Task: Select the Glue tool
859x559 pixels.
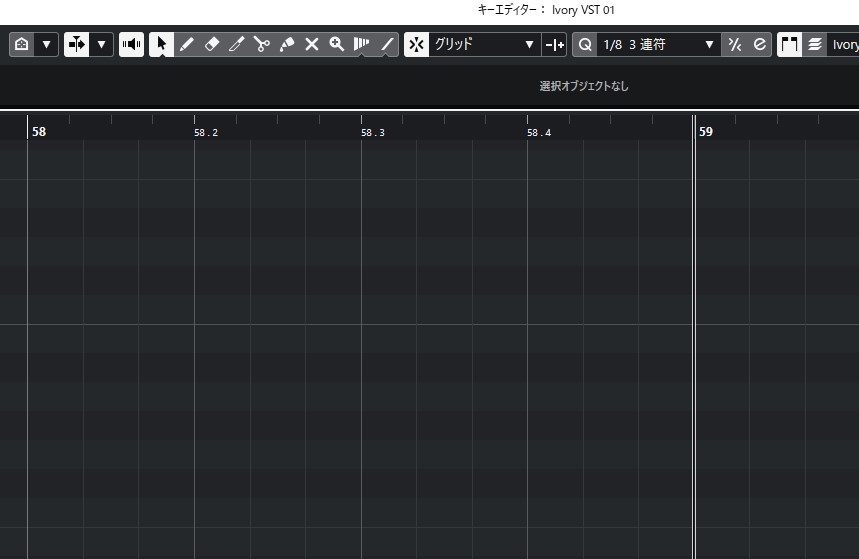Action: coord(287,45)
